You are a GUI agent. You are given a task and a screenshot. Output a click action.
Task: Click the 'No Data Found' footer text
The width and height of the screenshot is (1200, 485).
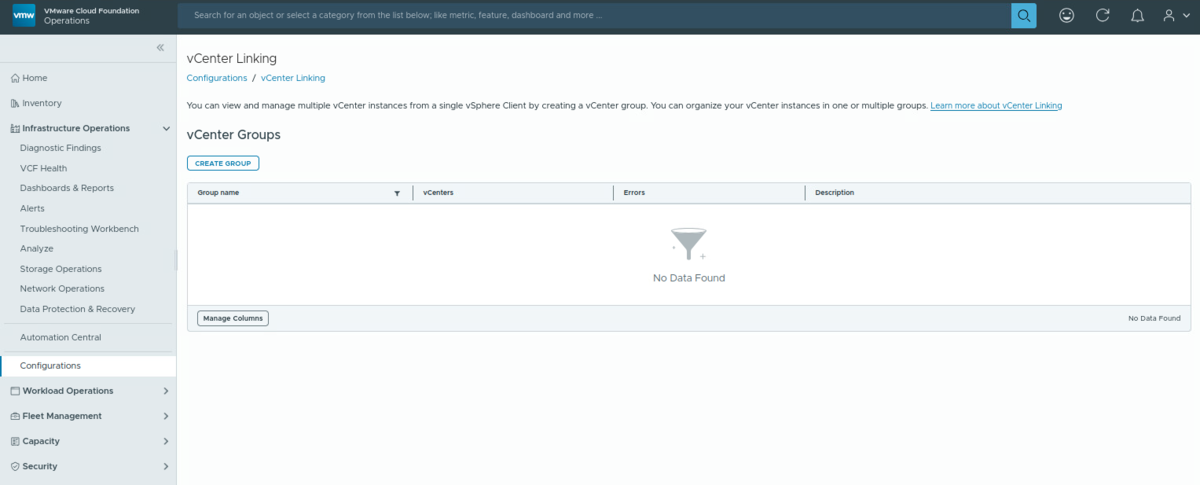pyautogui.click(x=1154, y=318)
